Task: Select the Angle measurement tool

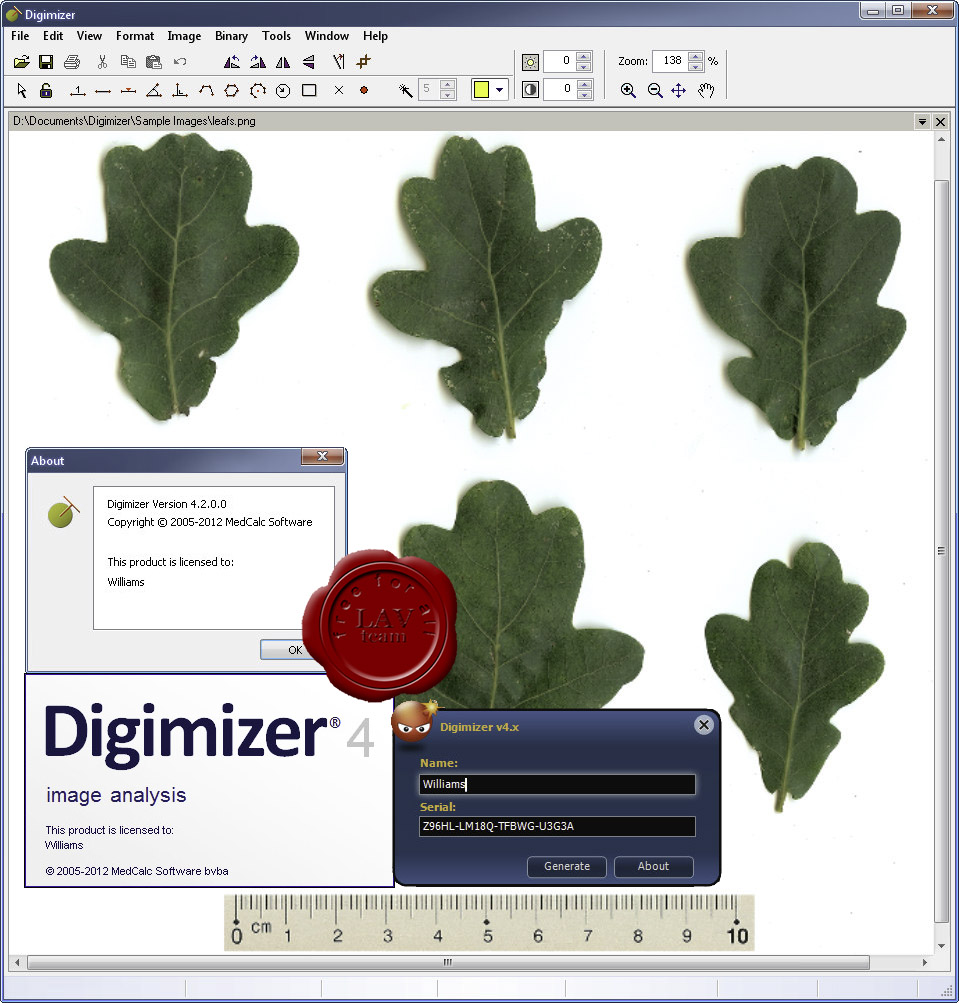Action: coord(154,91)
